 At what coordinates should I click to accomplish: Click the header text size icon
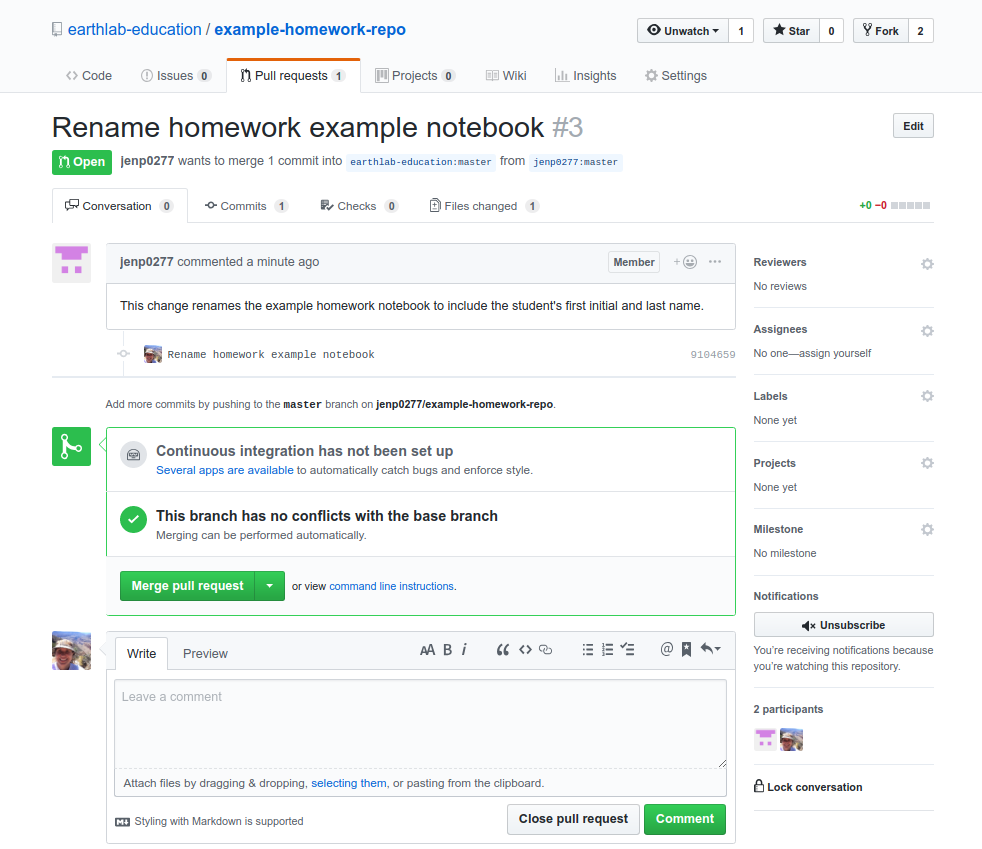pyautogui.click(x=427, y=650)
